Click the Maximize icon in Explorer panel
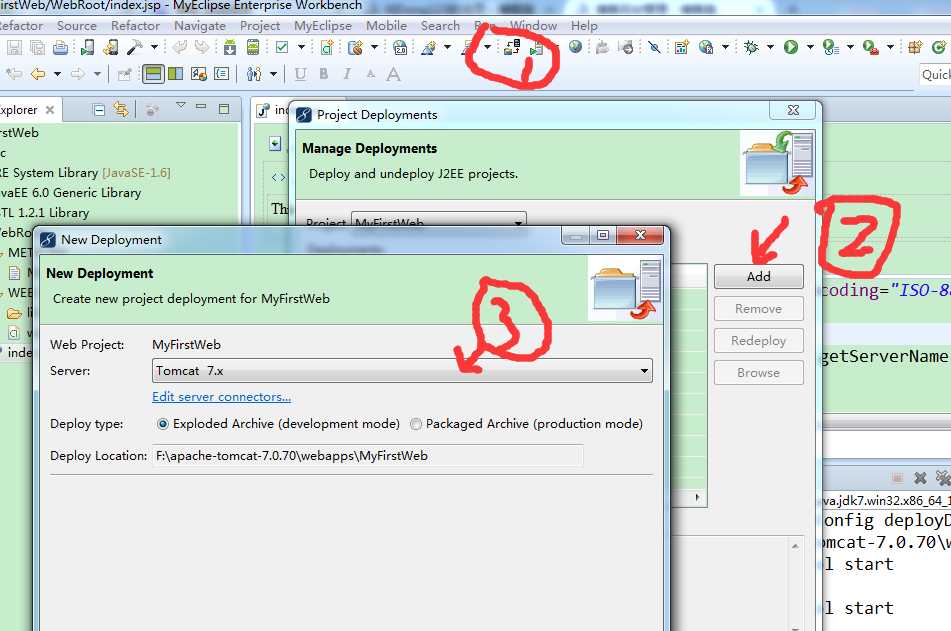Screen dimensions: 951x631 pyautogui.click(x=224, y=109)
